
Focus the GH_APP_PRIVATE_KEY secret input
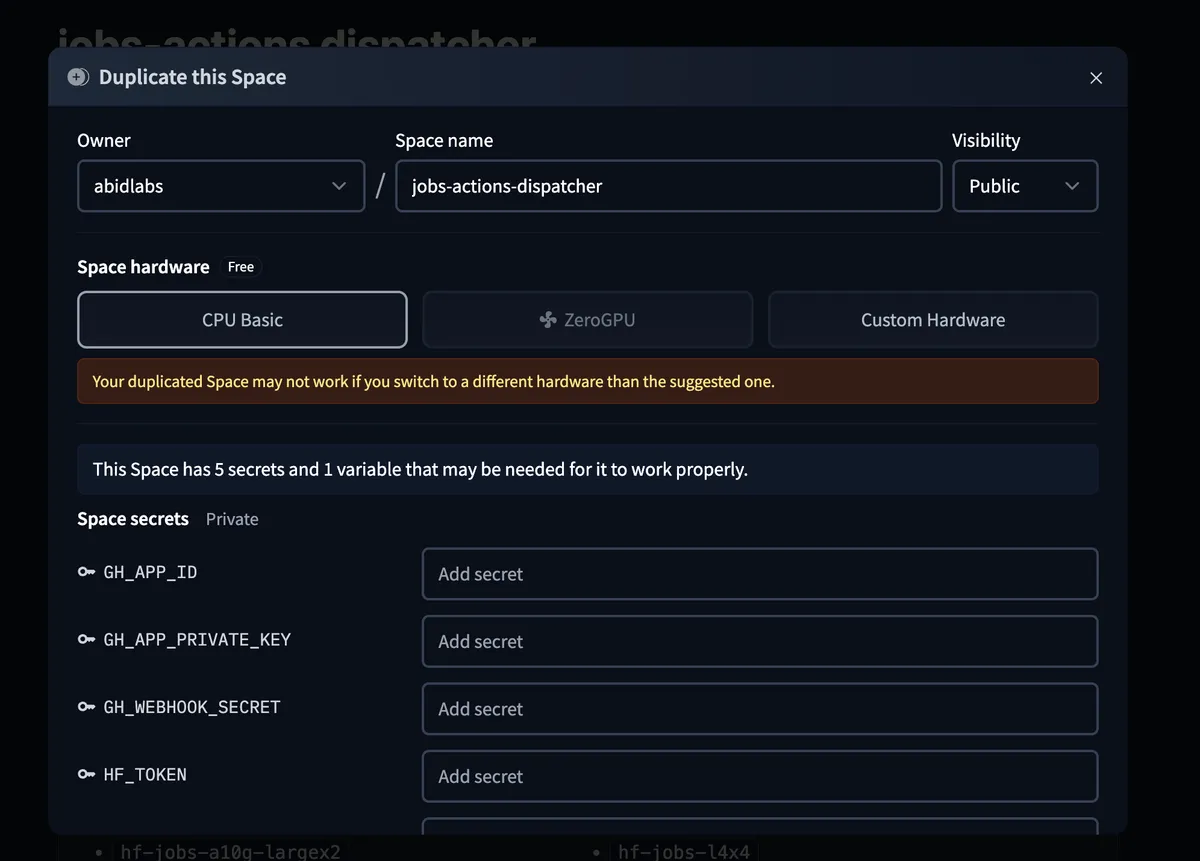point(760,641)
